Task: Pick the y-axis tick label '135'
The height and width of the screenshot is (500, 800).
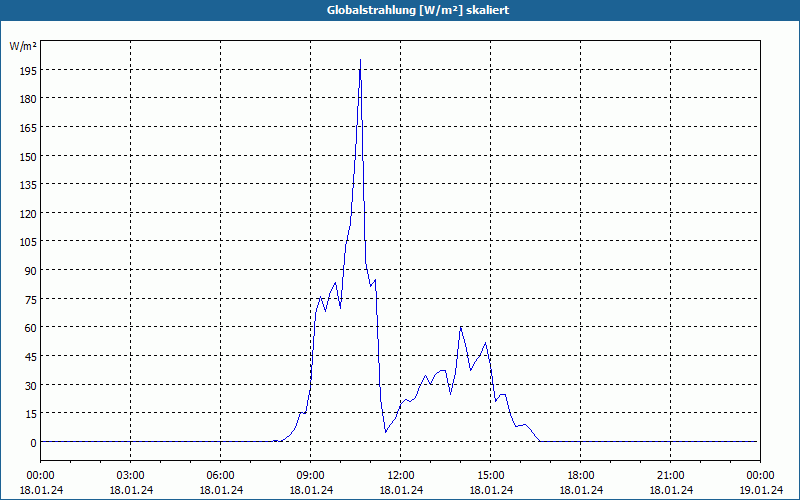Action: (x=29, y=185)
